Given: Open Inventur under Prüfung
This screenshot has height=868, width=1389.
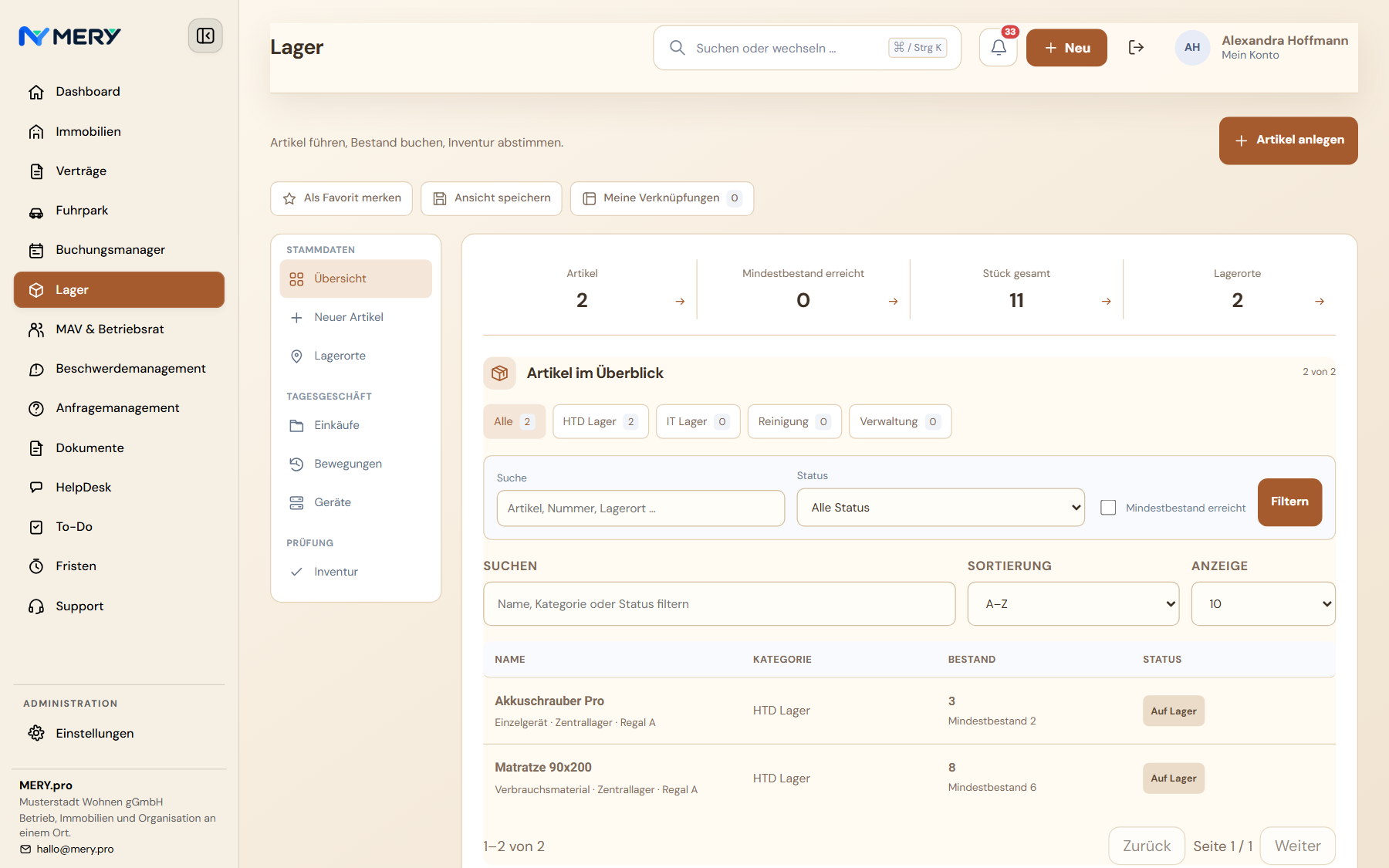Looking at the screenshot, I should pos(356,572).
